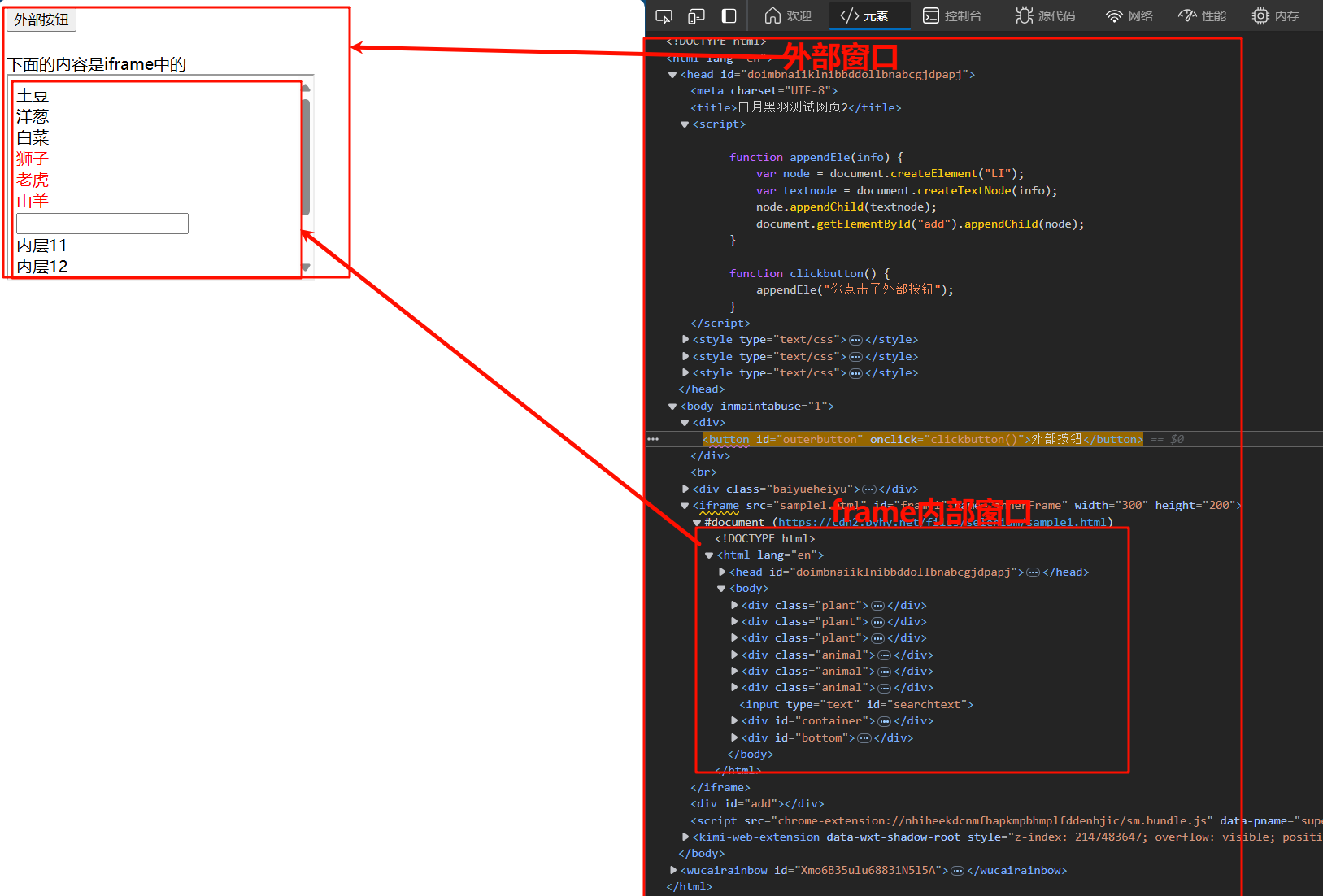This screenshot has width=1323, height=896.
Task: Select the closing </iframe> tag line
Action: pyautogui.click(x=720, y=788)
